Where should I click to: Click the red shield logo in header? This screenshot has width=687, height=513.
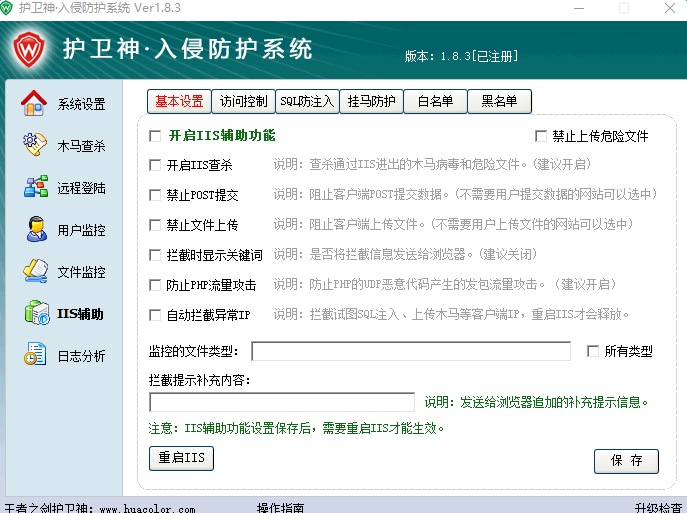33,49
